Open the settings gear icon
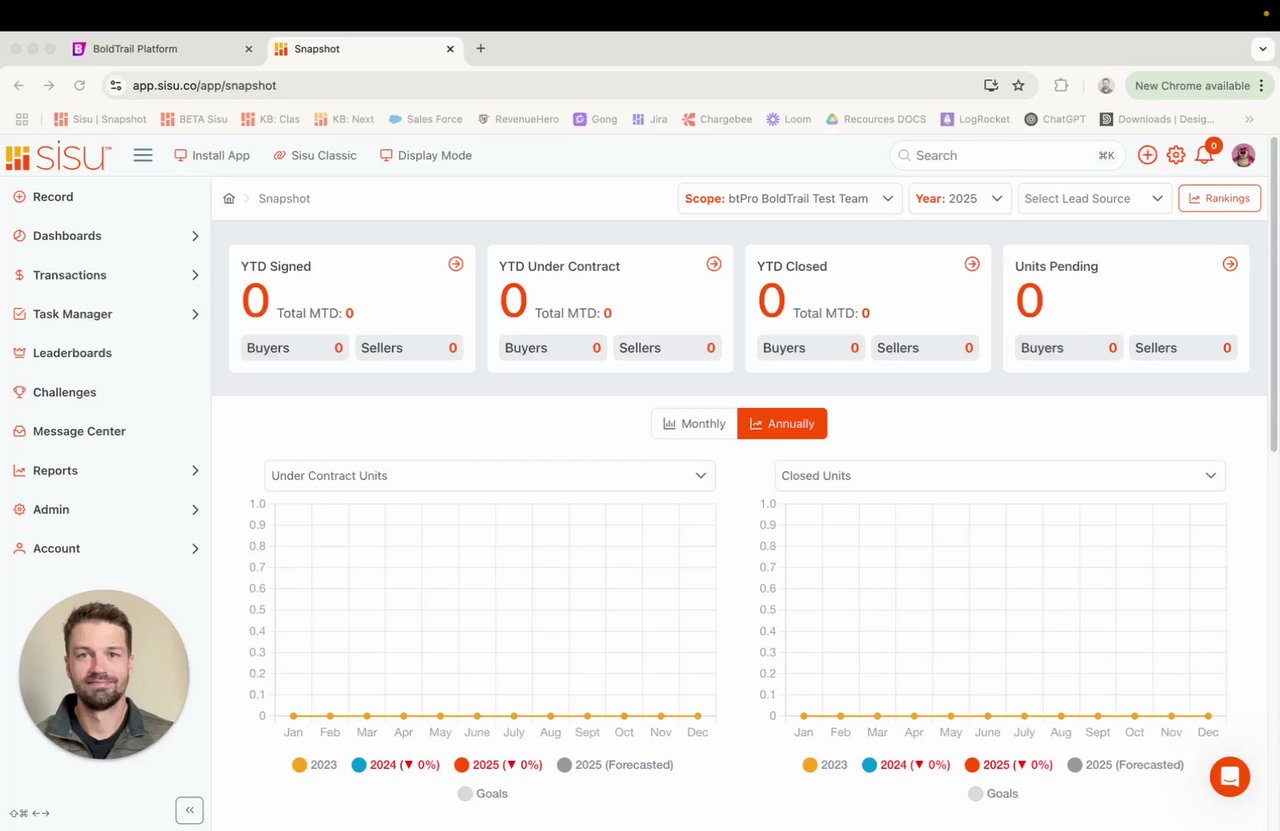1280x831 pixels. click(x=1176, y=155)
